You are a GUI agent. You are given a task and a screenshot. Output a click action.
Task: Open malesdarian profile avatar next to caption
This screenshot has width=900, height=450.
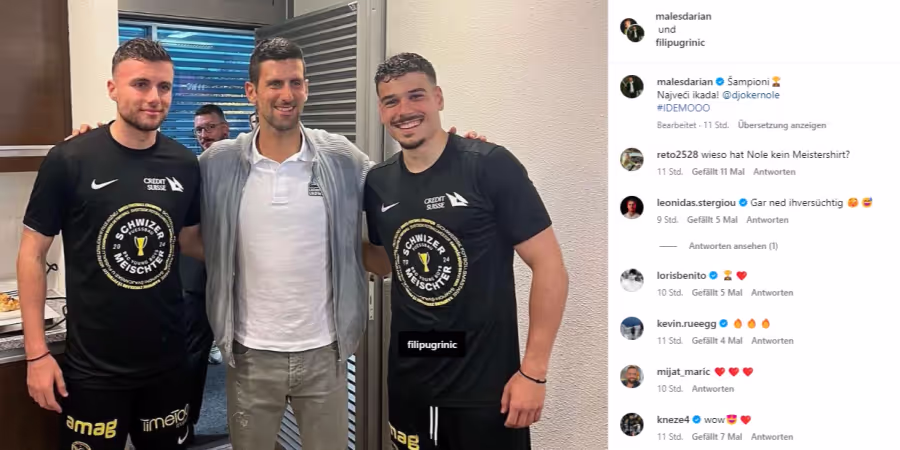631,87
